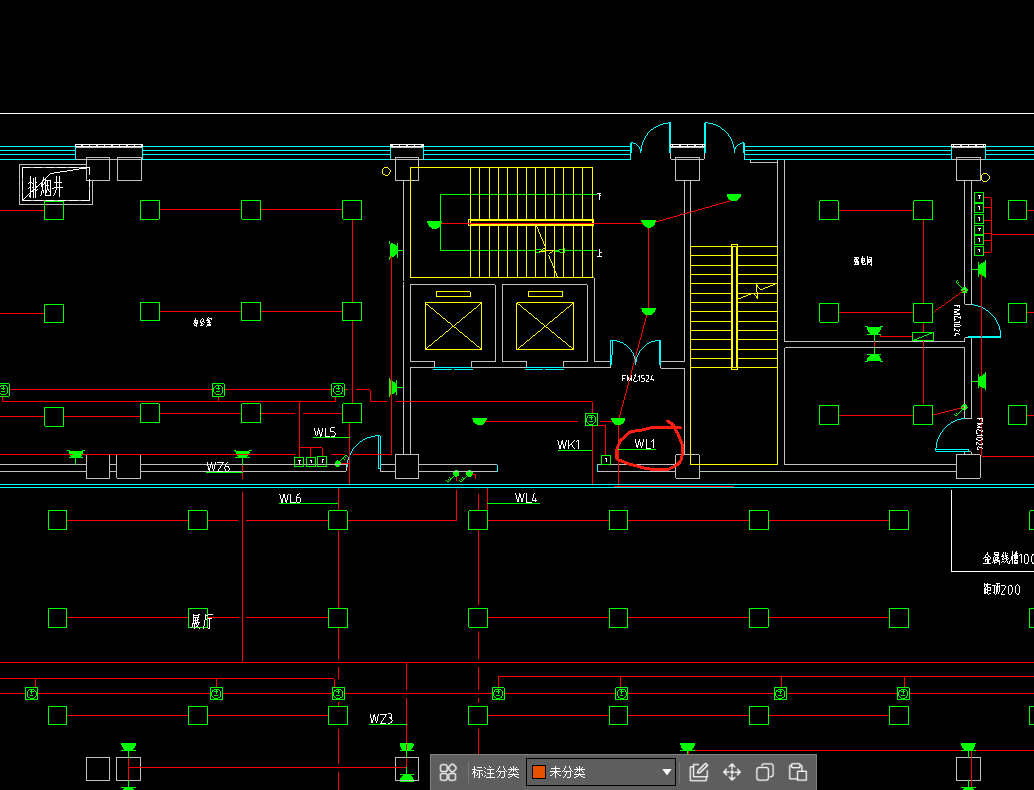
Task: Select the left elevator shaft symbol
Action: 453,326
